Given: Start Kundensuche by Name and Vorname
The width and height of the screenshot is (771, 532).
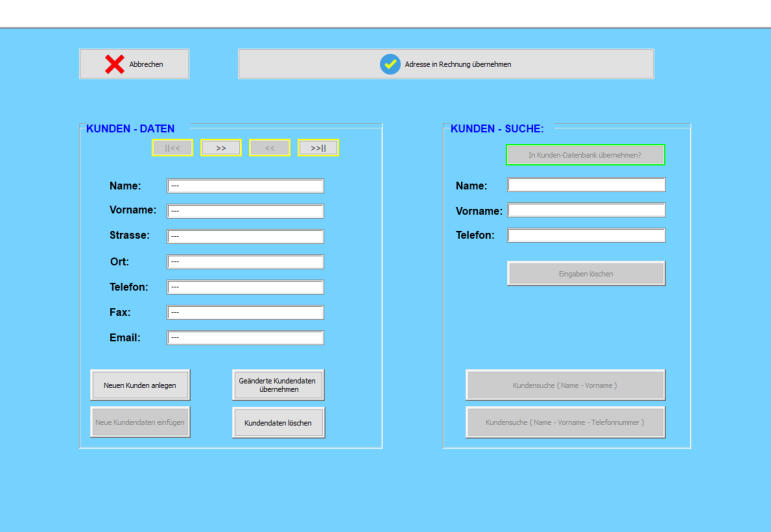Looking at the screenshot, I should tap(565, 385).
